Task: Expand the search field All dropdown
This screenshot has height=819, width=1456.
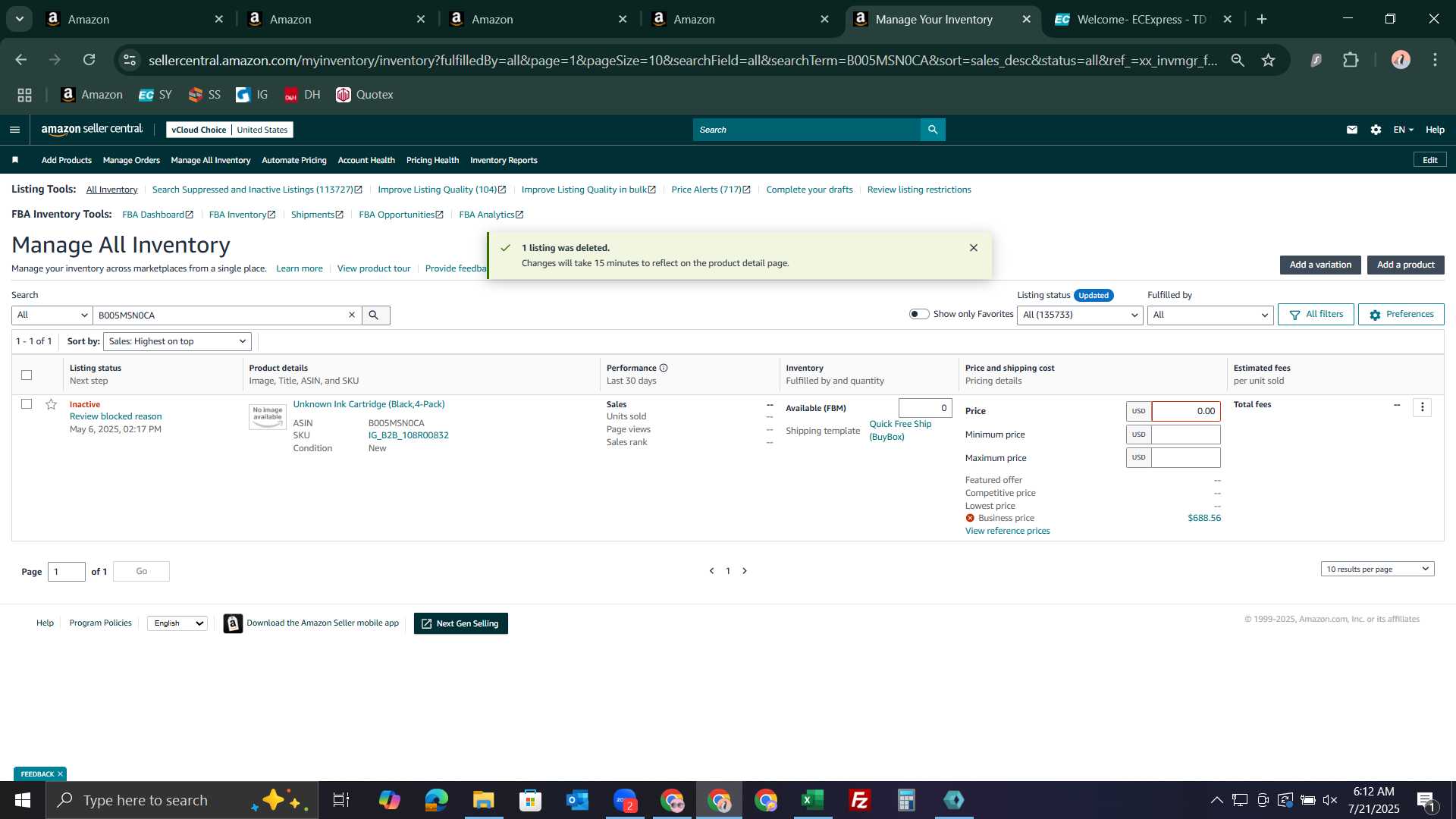Action: pyautogui.click(x=52, y=315)
